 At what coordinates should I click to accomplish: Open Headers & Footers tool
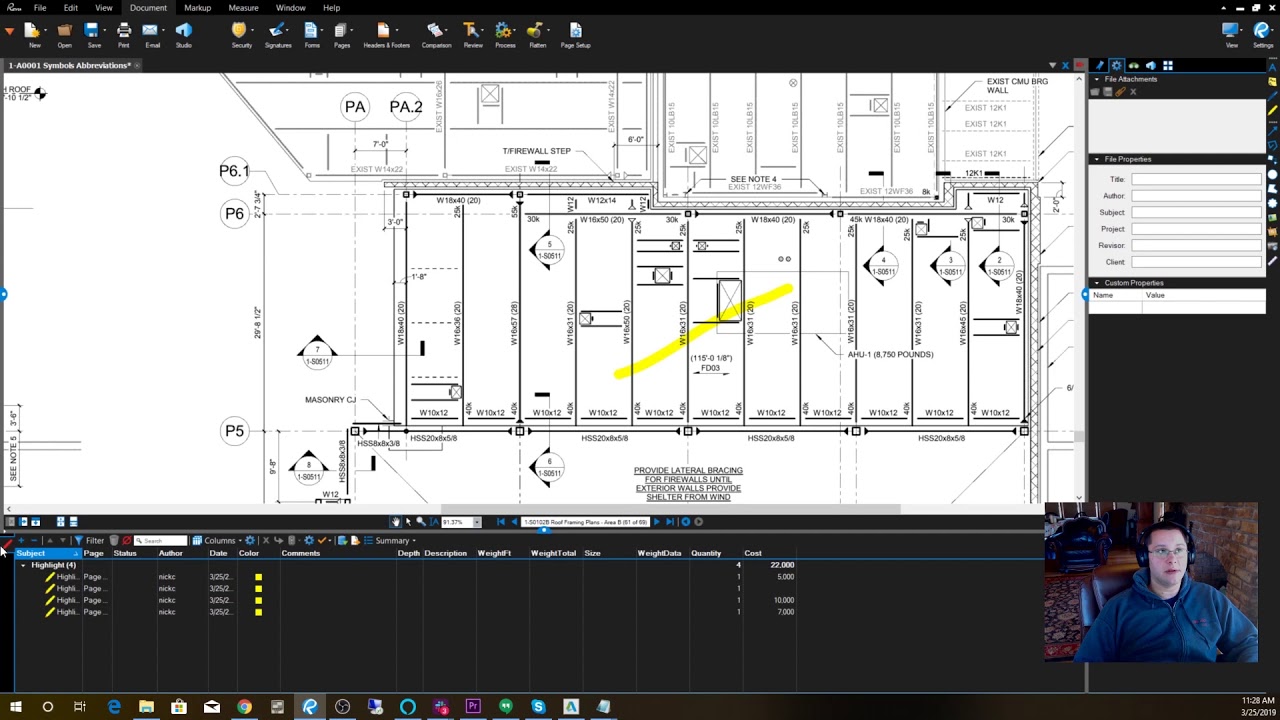pos(386,34)
